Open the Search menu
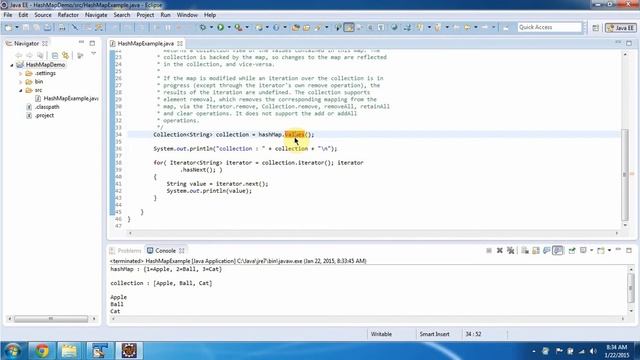The image size is (640, 360). tap(122, 15)
